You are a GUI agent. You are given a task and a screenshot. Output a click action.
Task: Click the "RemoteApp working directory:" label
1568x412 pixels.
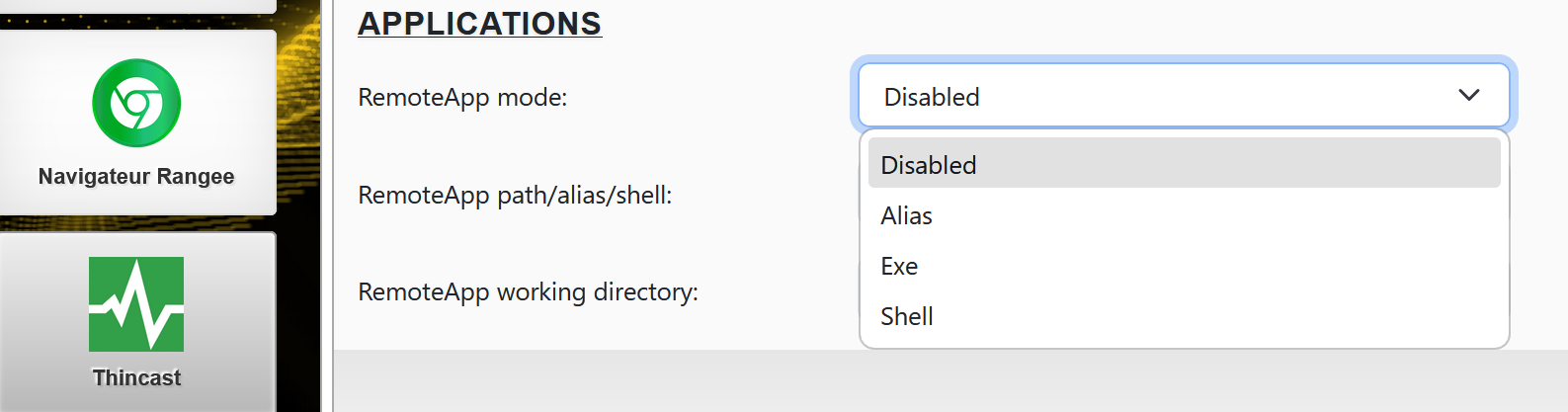[x=528, y=291]
